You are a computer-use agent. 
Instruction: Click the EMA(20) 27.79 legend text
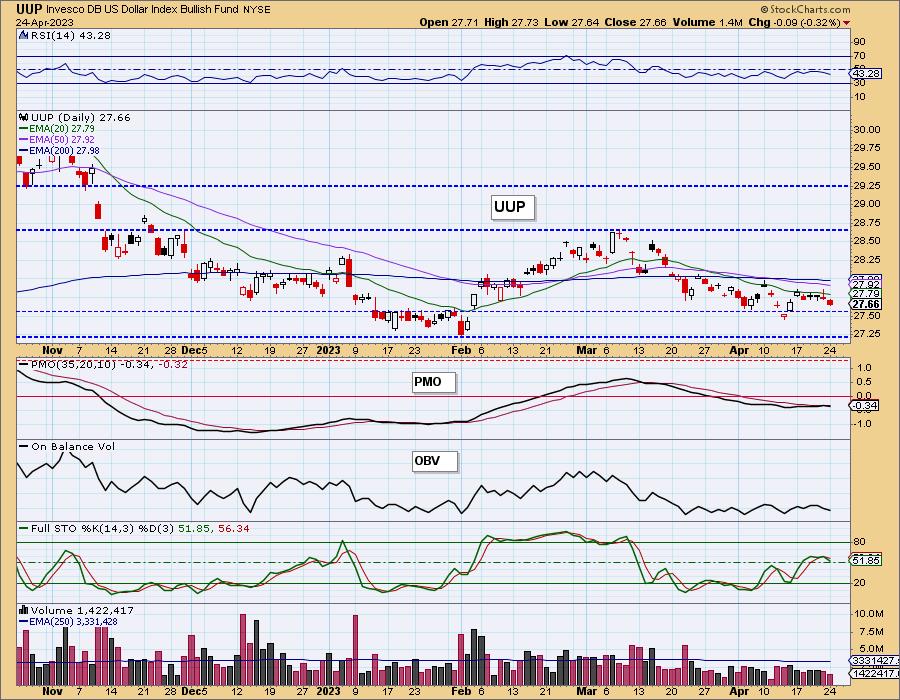62,129
